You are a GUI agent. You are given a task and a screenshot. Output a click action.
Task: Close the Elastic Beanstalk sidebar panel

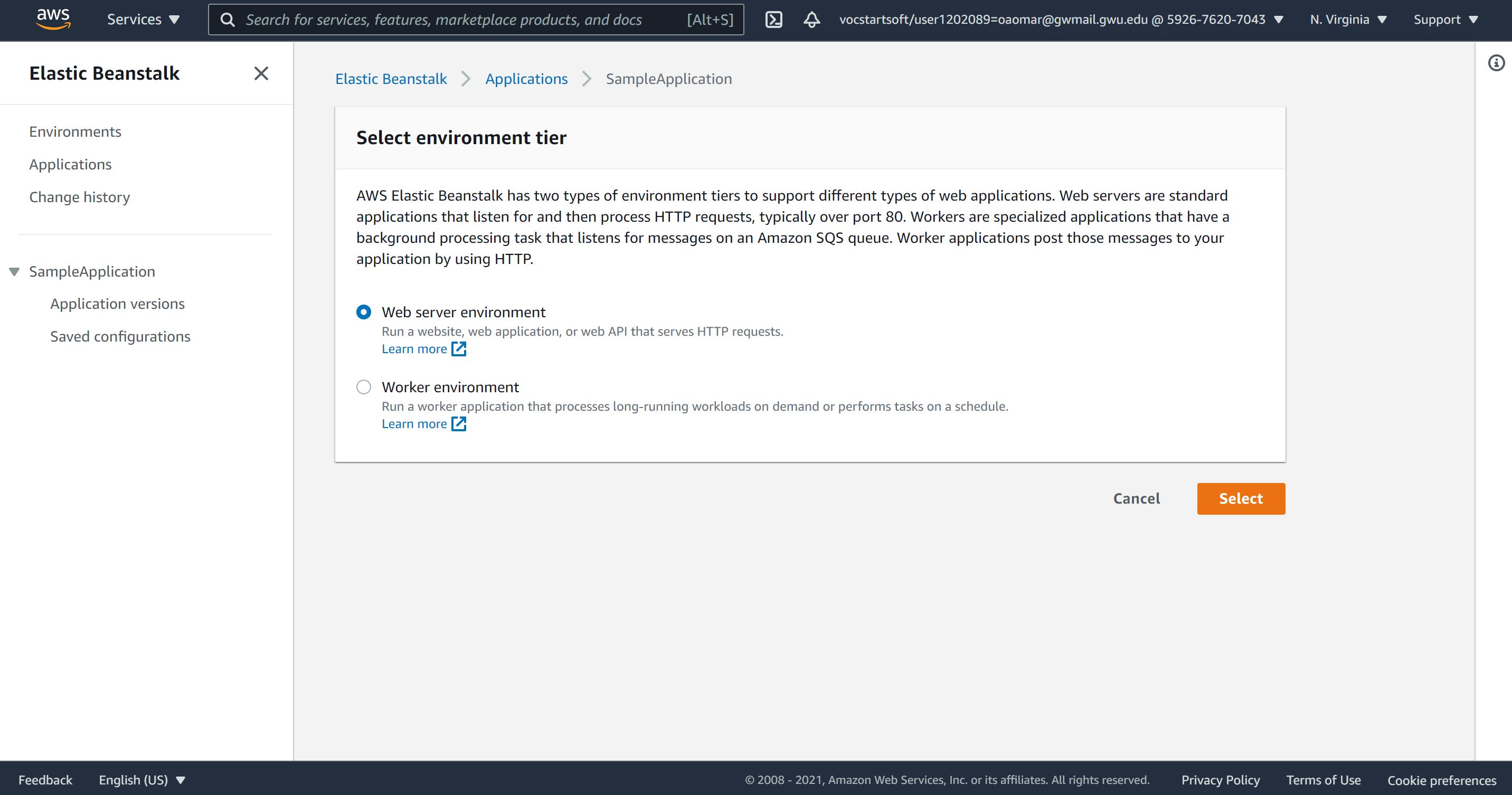click(261, 73)
